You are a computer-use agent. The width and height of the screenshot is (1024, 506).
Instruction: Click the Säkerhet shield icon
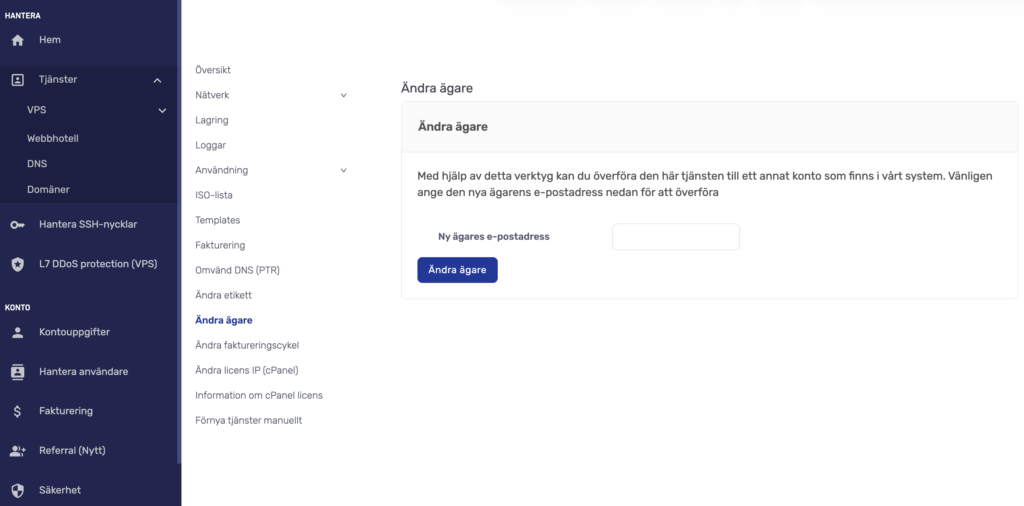[x=17, y=490]
